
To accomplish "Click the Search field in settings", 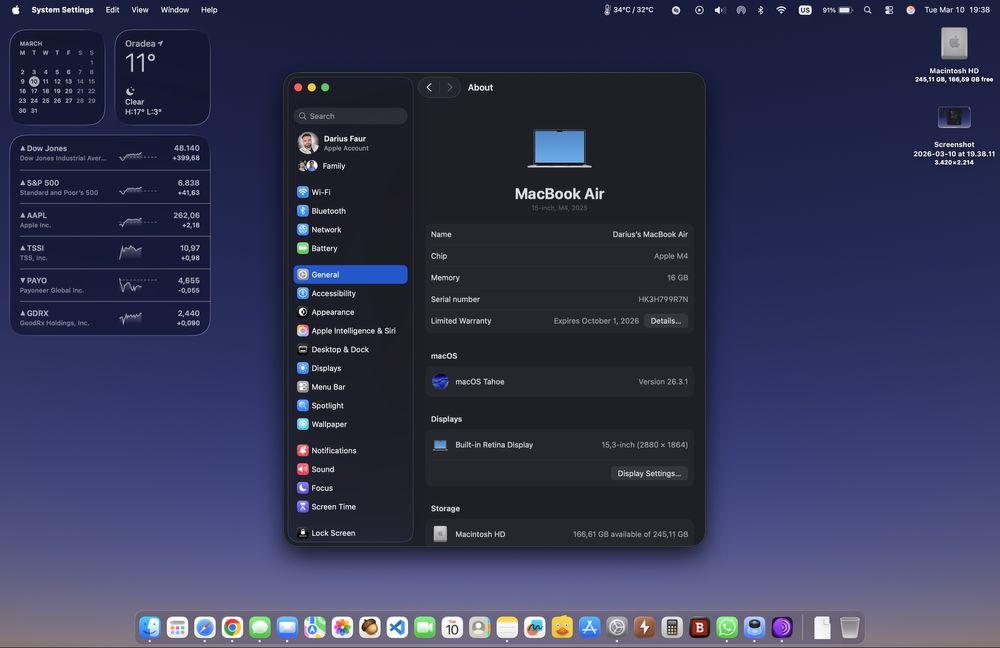I will (350, 116).
